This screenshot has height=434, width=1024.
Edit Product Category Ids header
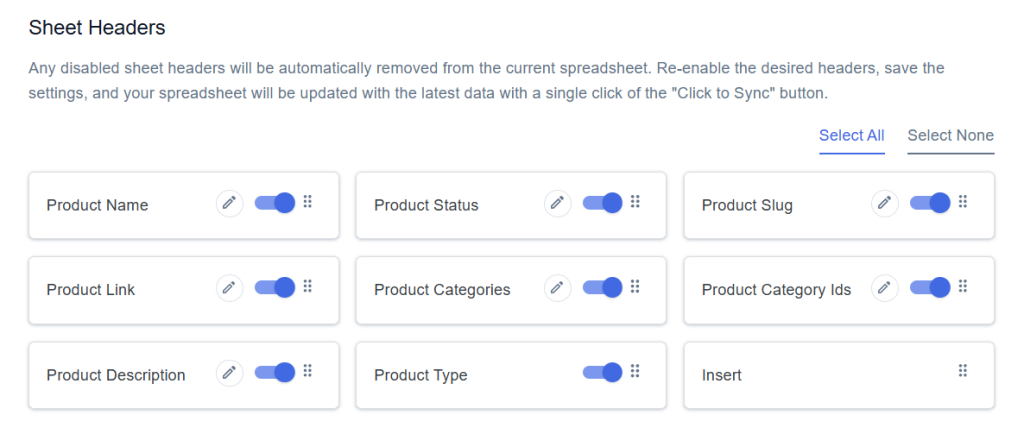(x=885, y=288)
